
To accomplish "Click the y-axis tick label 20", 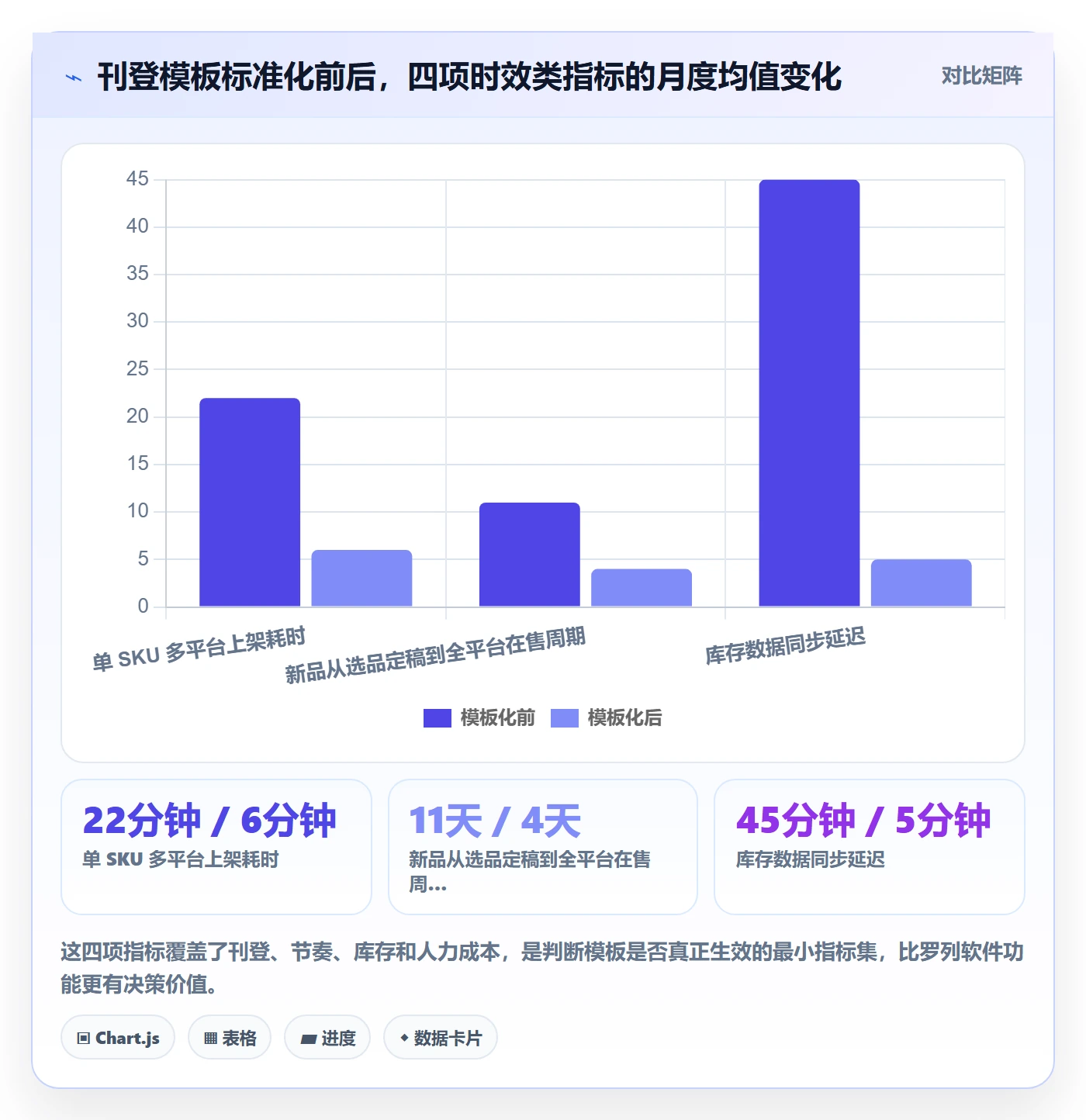I will pos(137,417).
